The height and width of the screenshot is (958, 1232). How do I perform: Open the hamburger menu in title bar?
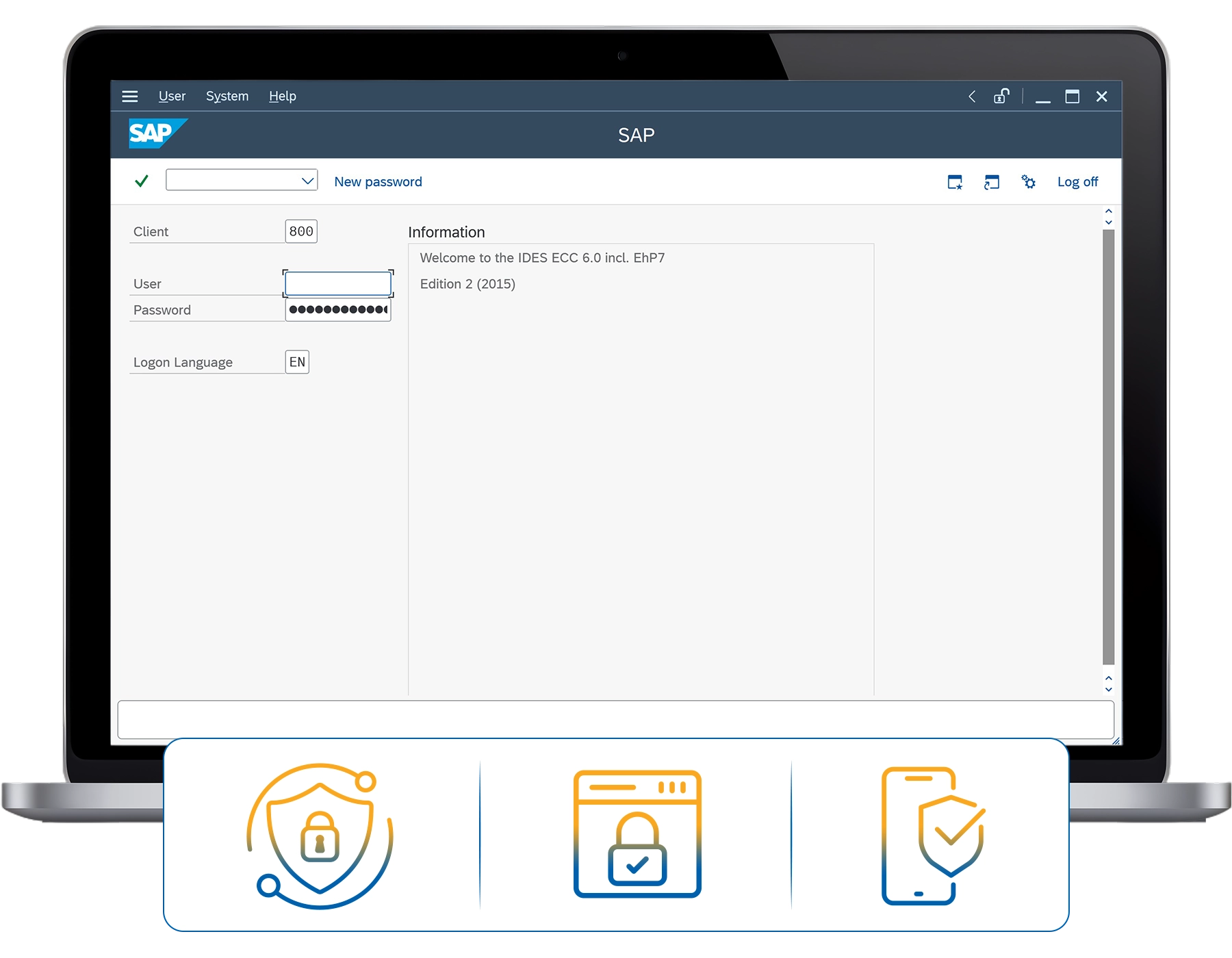coord(129,96)
